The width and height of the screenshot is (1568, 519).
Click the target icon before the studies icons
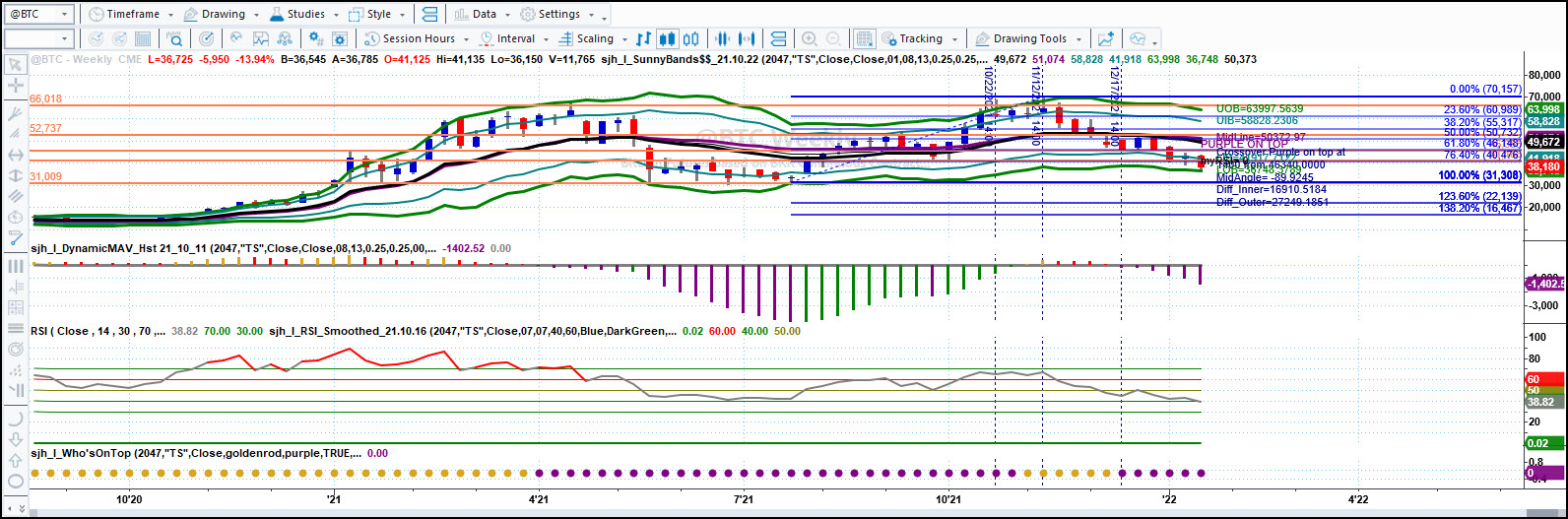click(207, 39)
